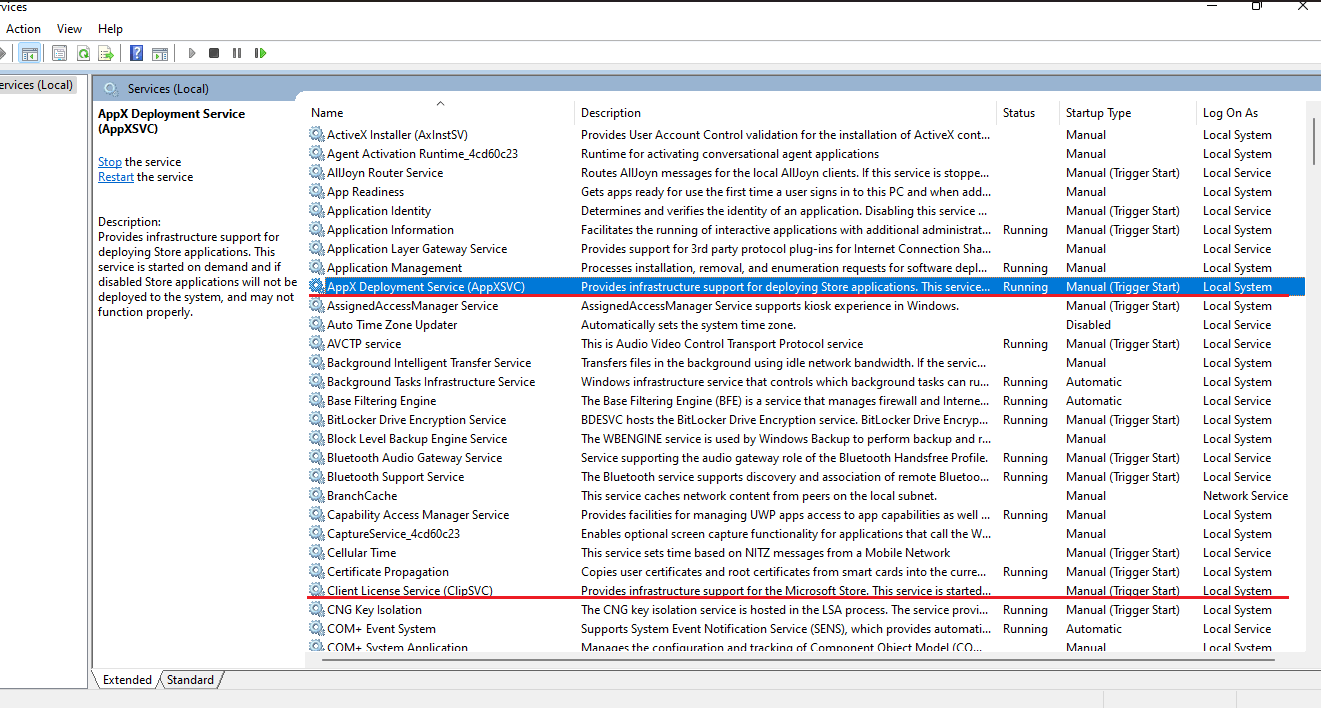This screenshot has width=1321, height=708.
Task: Select Bluetooth Support Service in the list
Action: [395, 477]
